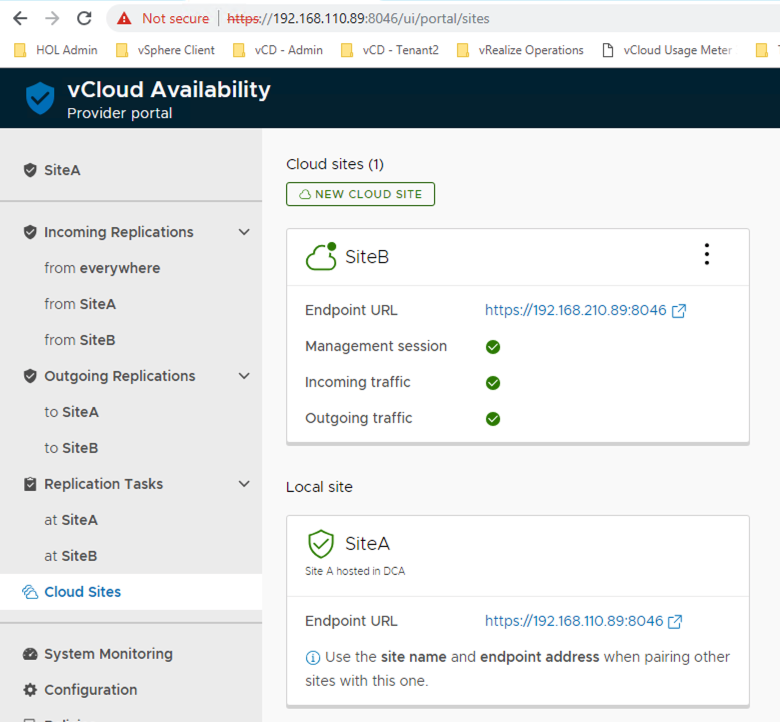Viewport: 780px width, 722px height.
Task: Open the https://192.168.210.89:8046 endpoint link
Action: [x=575, y=311]
